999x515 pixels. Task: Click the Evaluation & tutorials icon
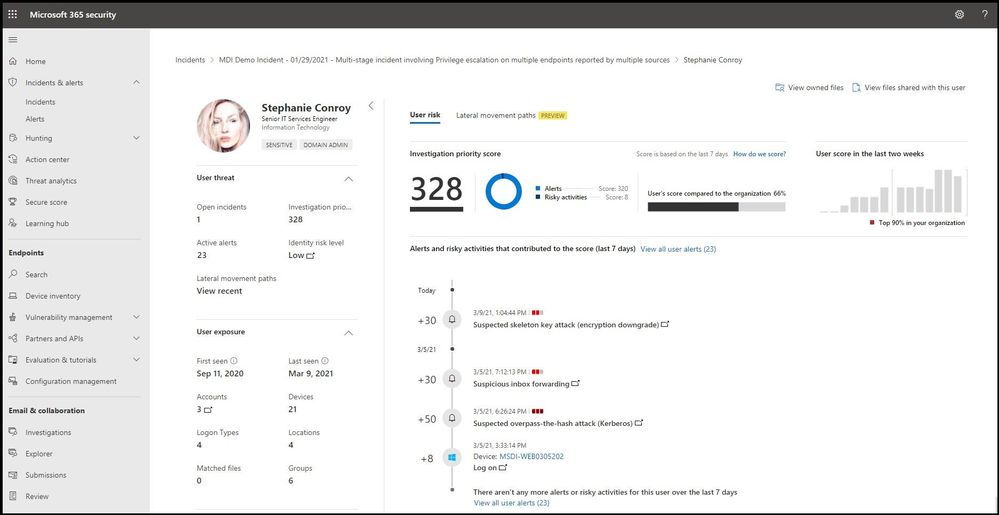(13, 360)
